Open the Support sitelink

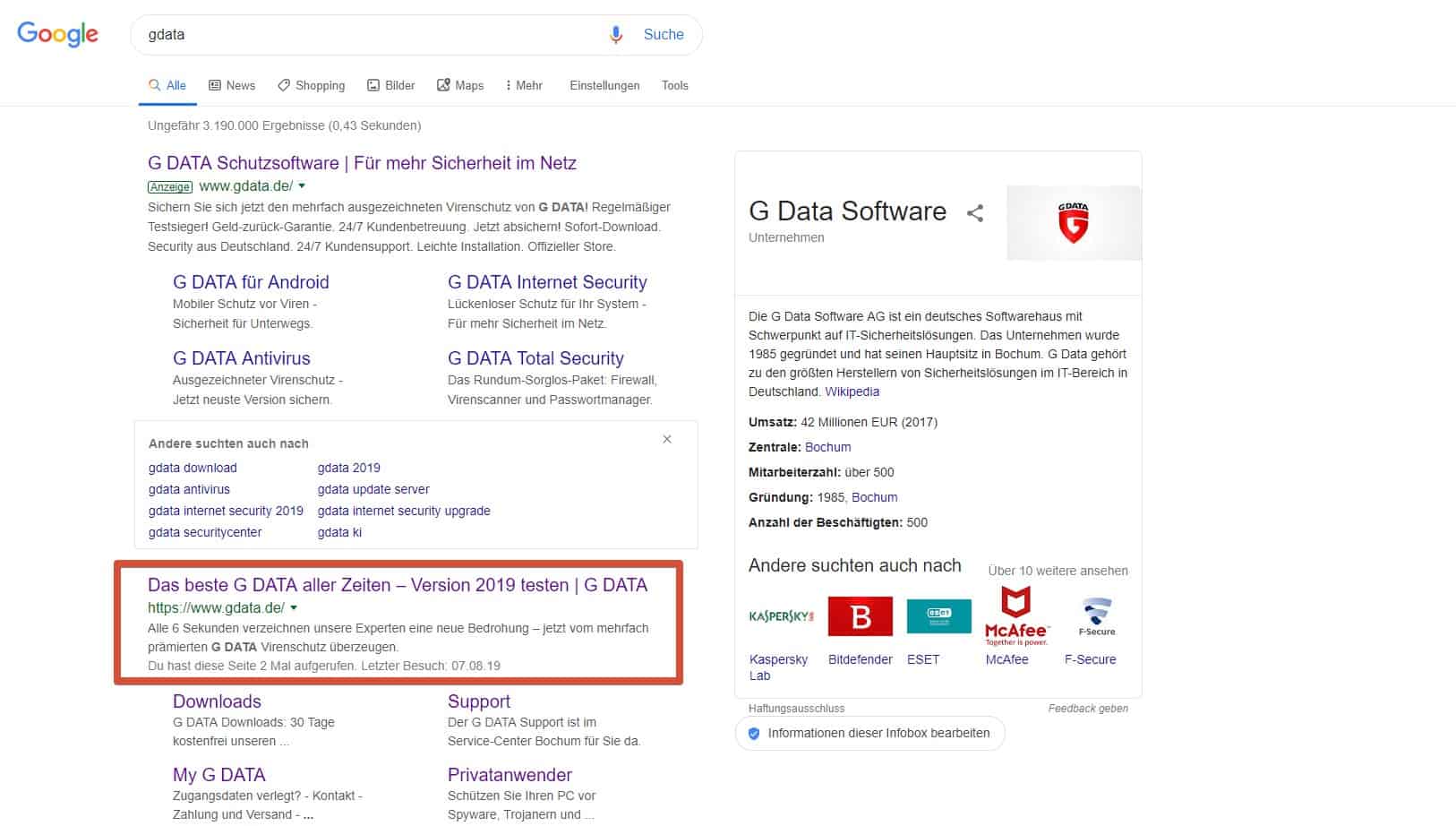click(479, 701)
